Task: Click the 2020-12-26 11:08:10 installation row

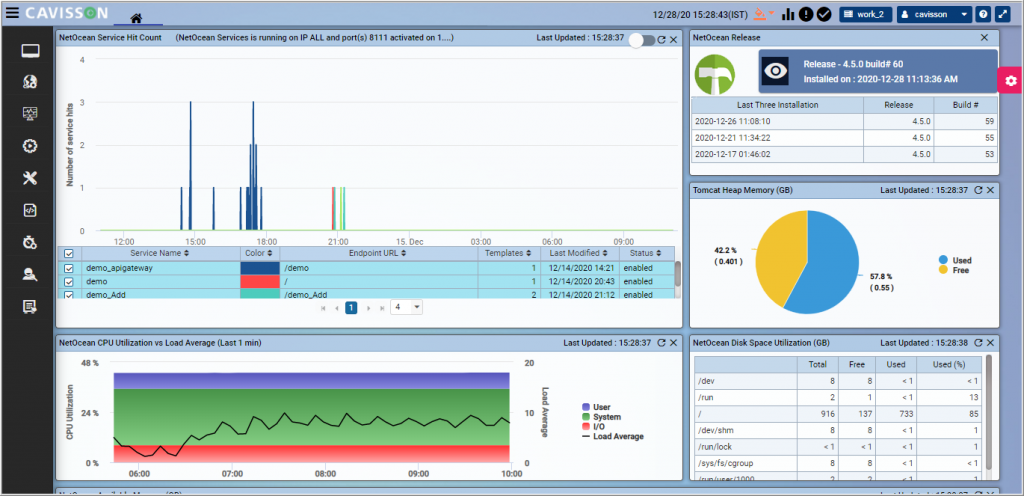Action: point(845,121)
